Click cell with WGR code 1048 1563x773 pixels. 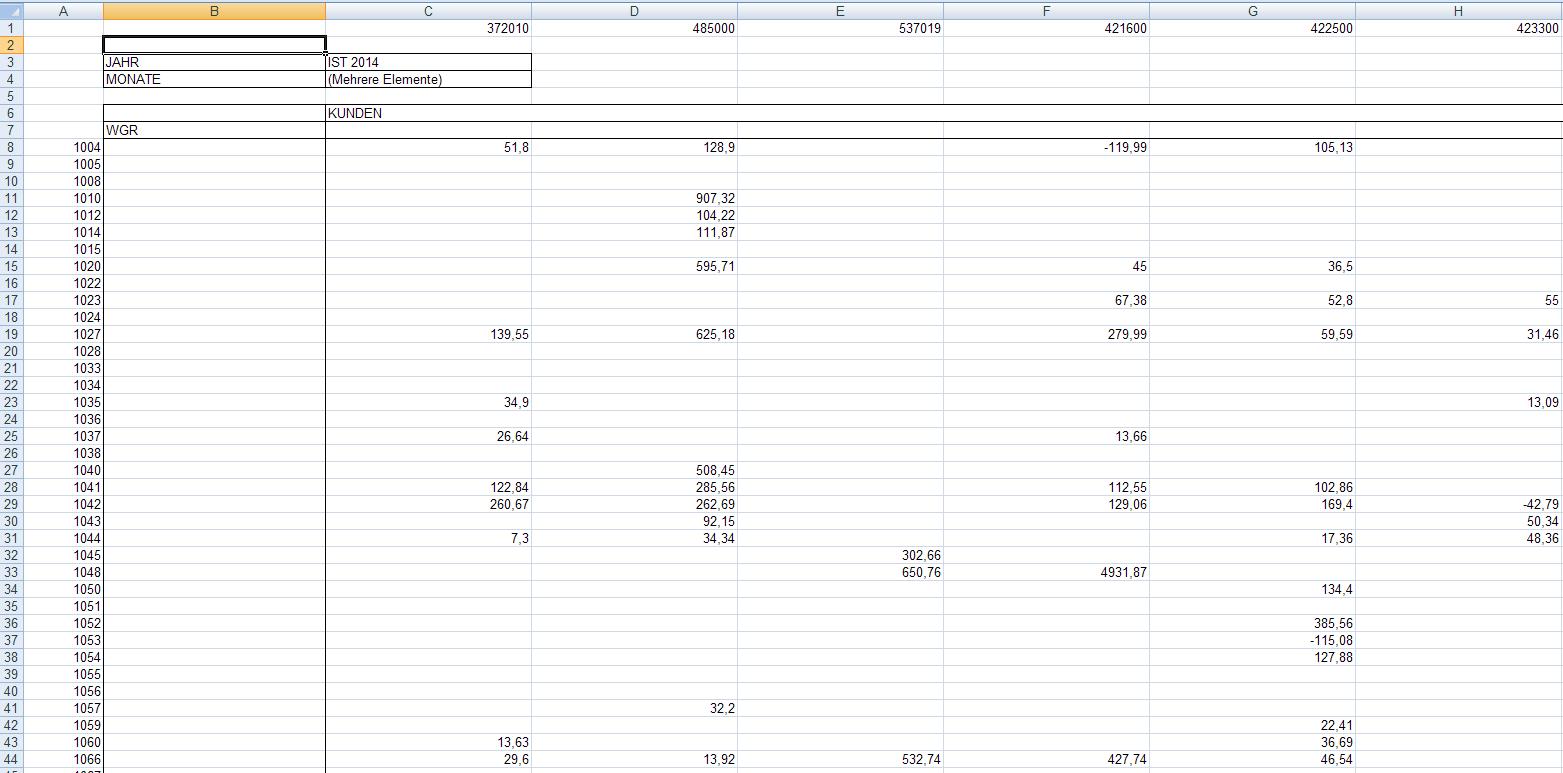(63, 572)
